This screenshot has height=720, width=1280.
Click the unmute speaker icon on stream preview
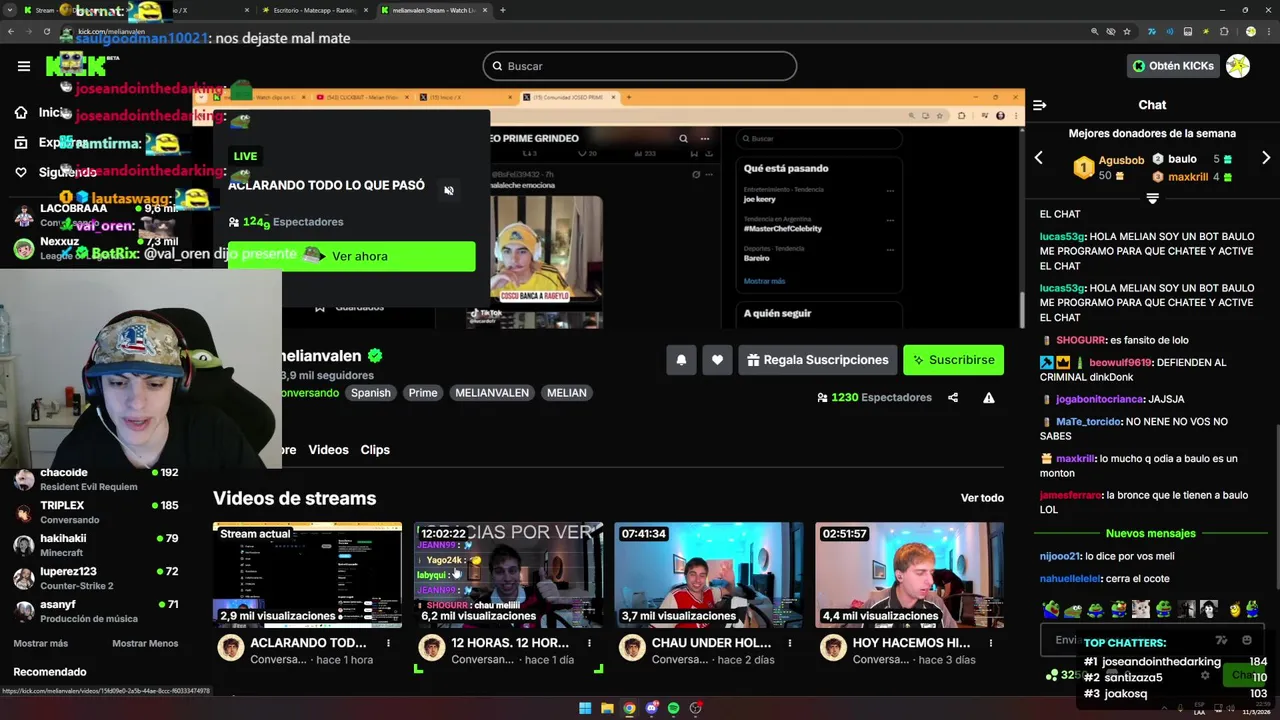coord(449,191)
